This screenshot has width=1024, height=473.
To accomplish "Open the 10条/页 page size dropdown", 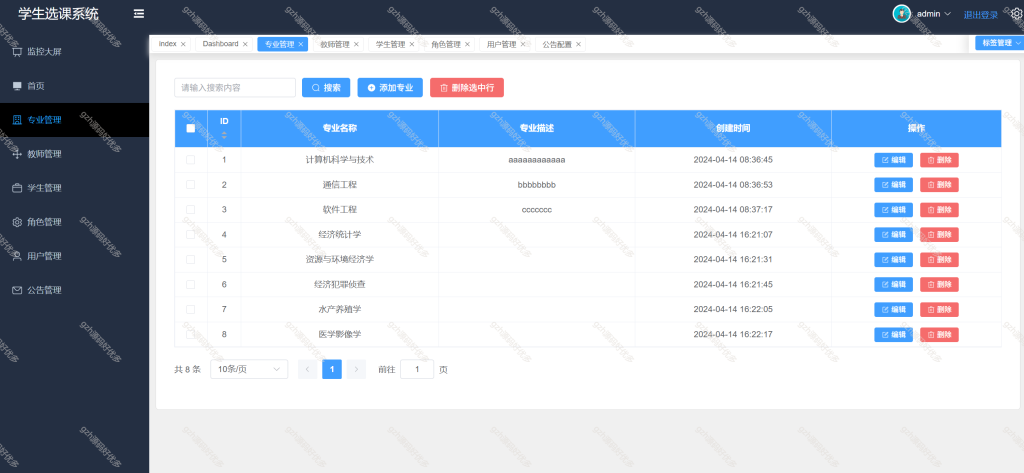I will 249,369.
